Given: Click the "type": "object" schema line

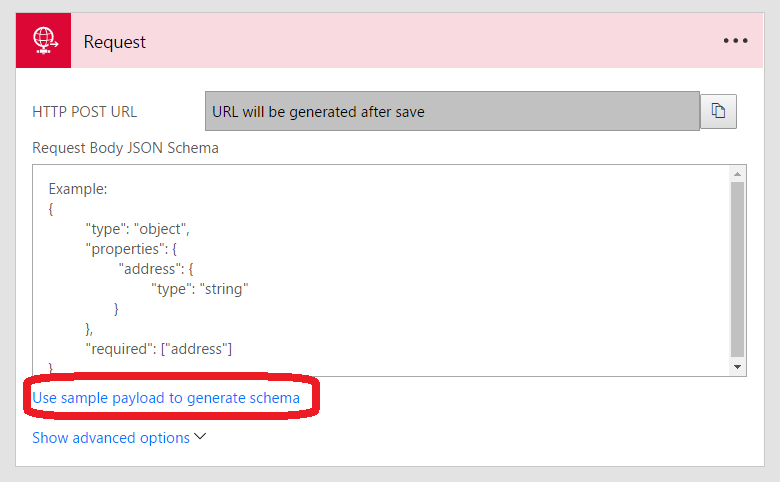Looking at the screenshot, I should [x=137, y=228].
